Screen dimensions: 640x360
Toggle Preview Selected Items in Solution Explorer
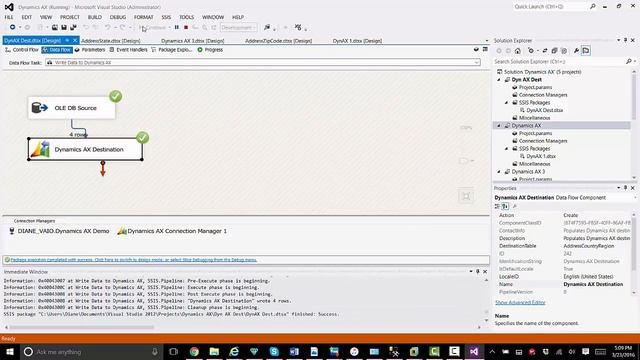coord(586,51)
